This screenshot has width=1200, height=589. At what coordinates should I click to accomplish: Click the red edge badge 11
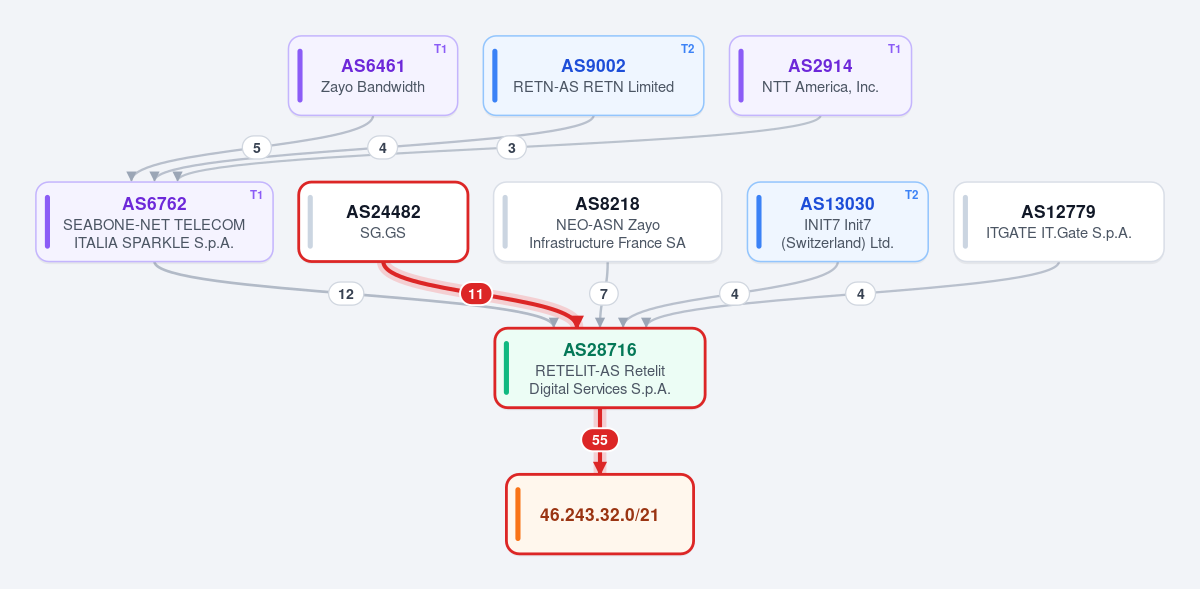click(476, 294)
